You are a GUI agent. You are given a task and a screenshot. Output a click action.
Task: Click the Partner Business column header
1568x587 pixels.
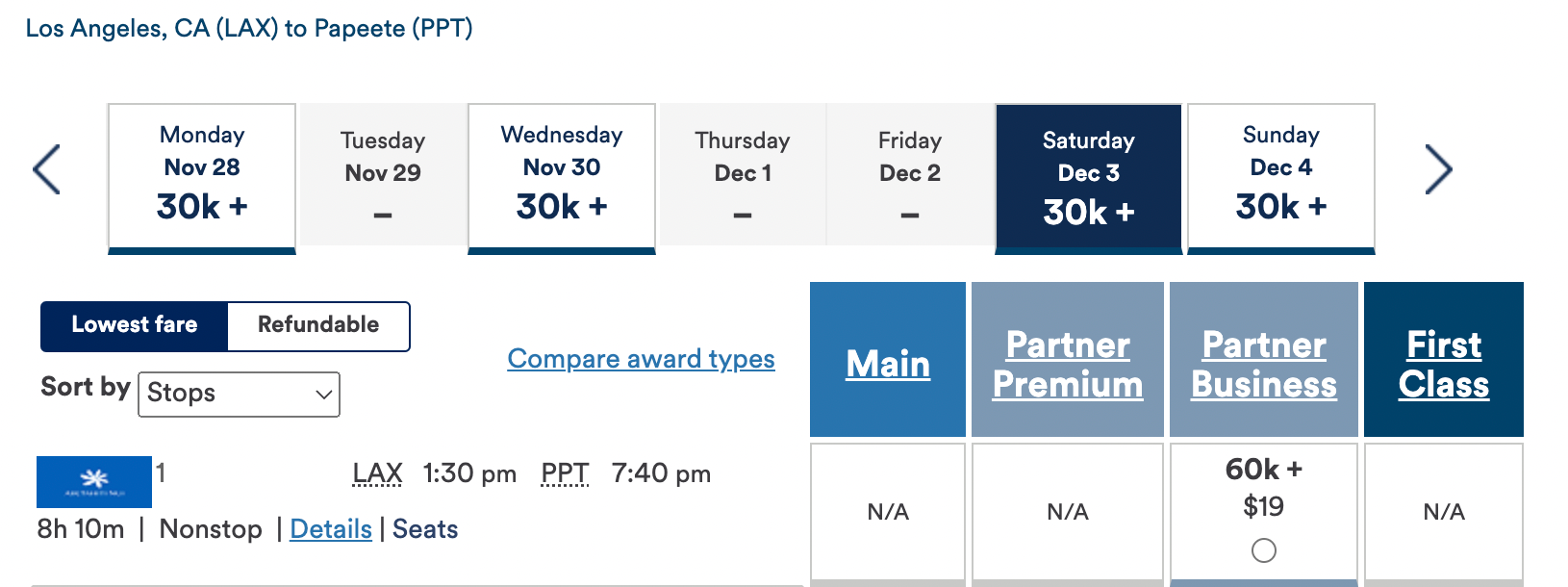1264,364
